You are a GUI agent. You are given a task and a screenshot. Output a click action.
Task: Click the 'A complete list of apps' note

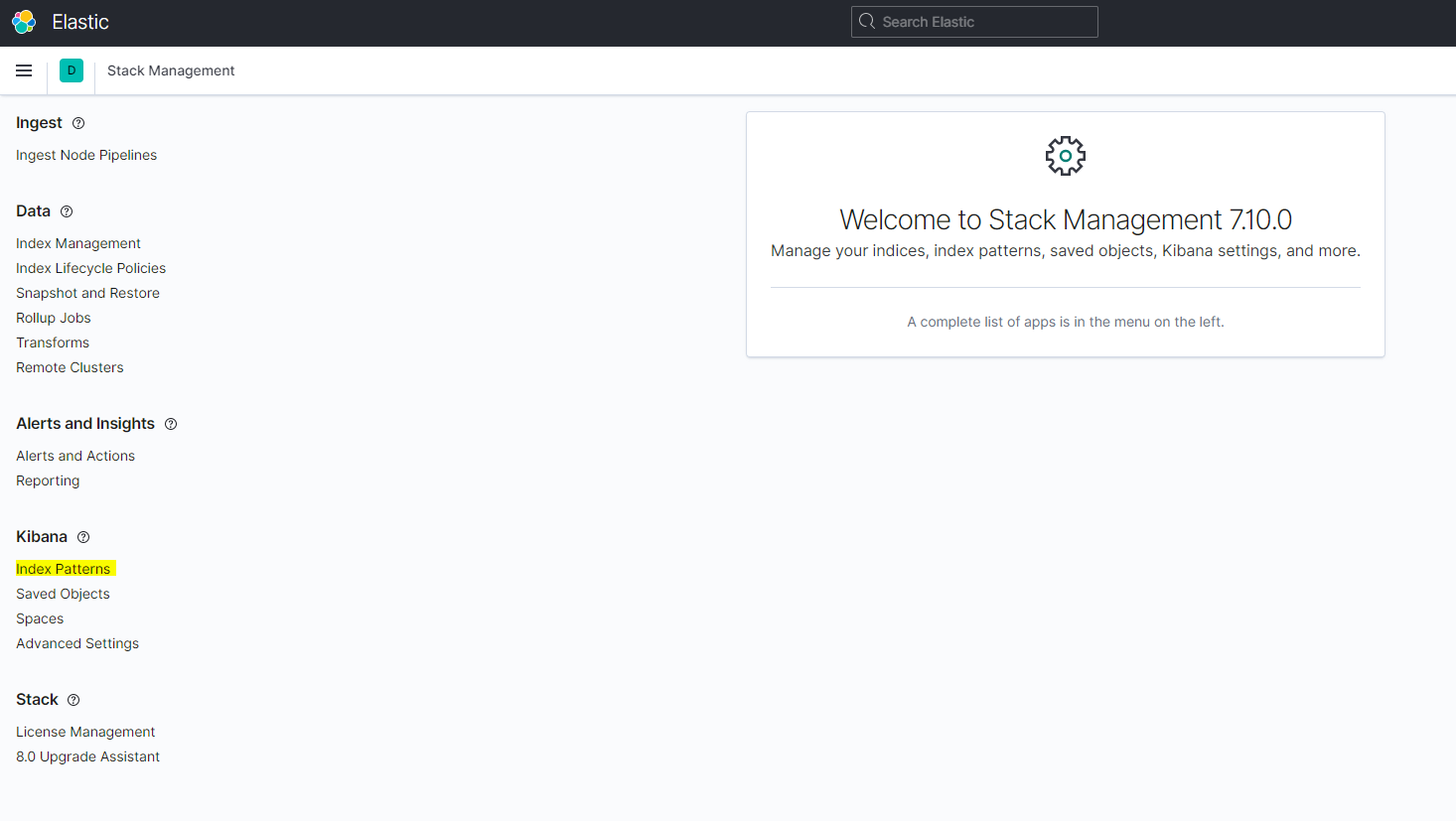1066,322
